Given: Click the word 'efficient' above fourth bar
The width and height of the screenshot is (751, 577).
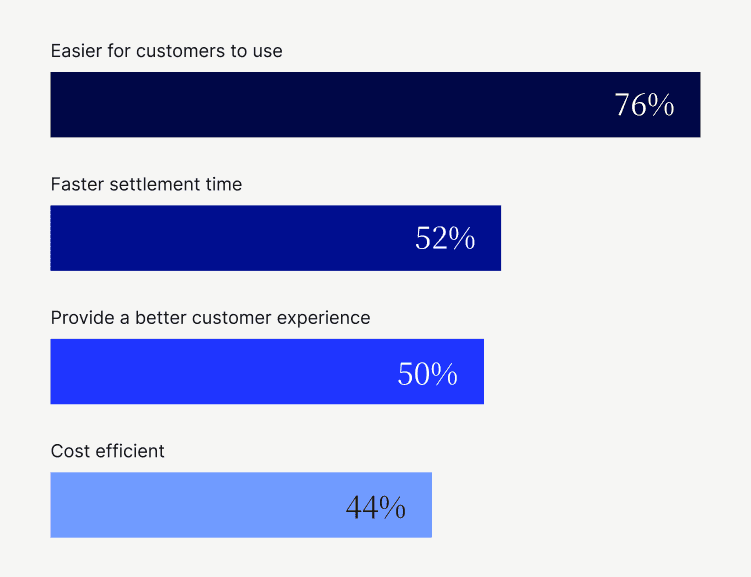Looking at the screenshot, I should coord(130,451).
